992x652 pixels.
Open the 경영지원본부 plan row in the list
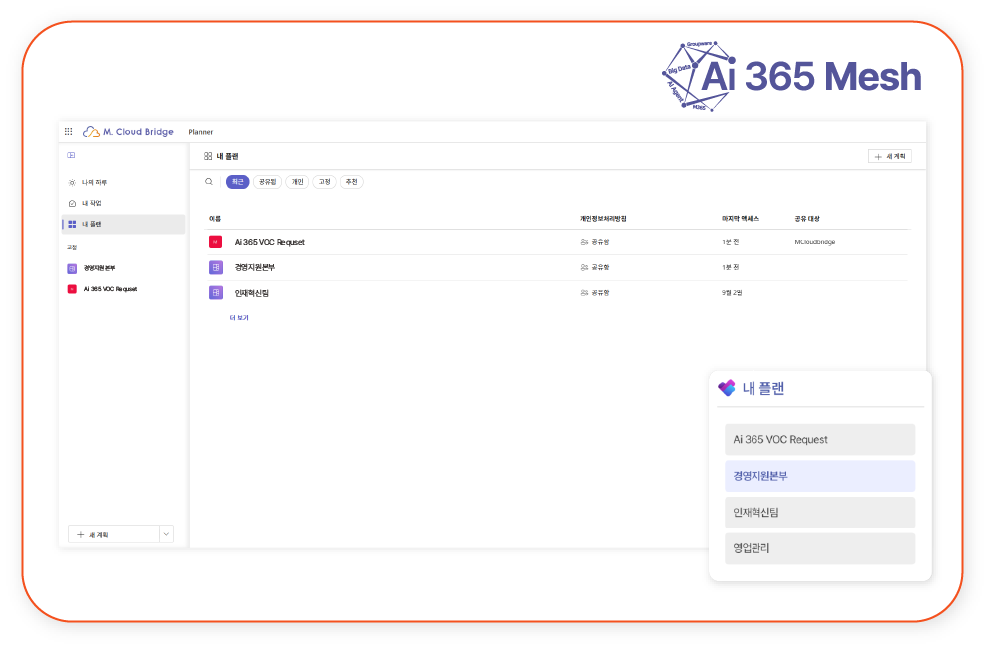tap(255, 268)
